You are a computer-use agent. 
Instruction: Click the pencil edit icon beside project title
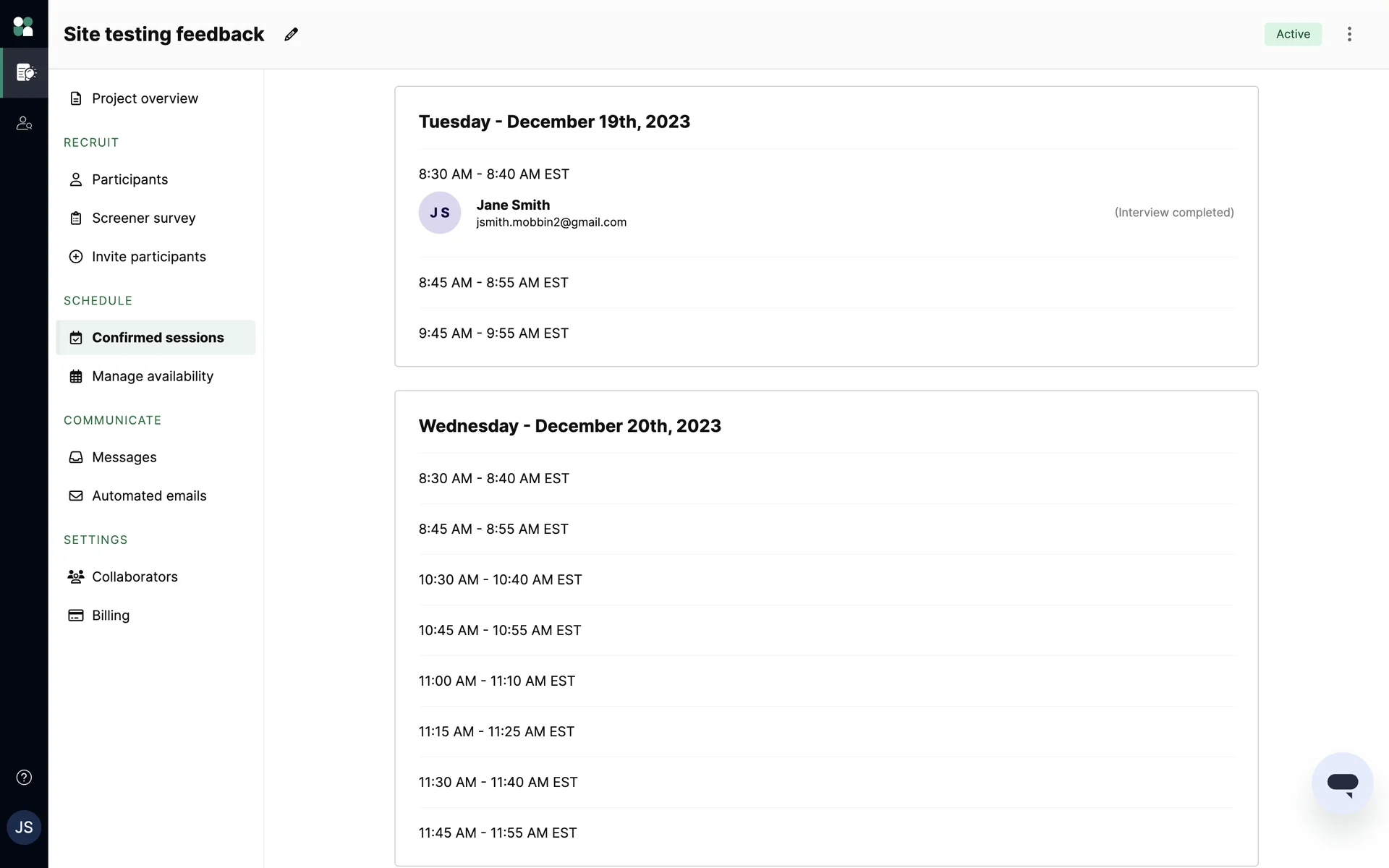[x=291, y=34]
